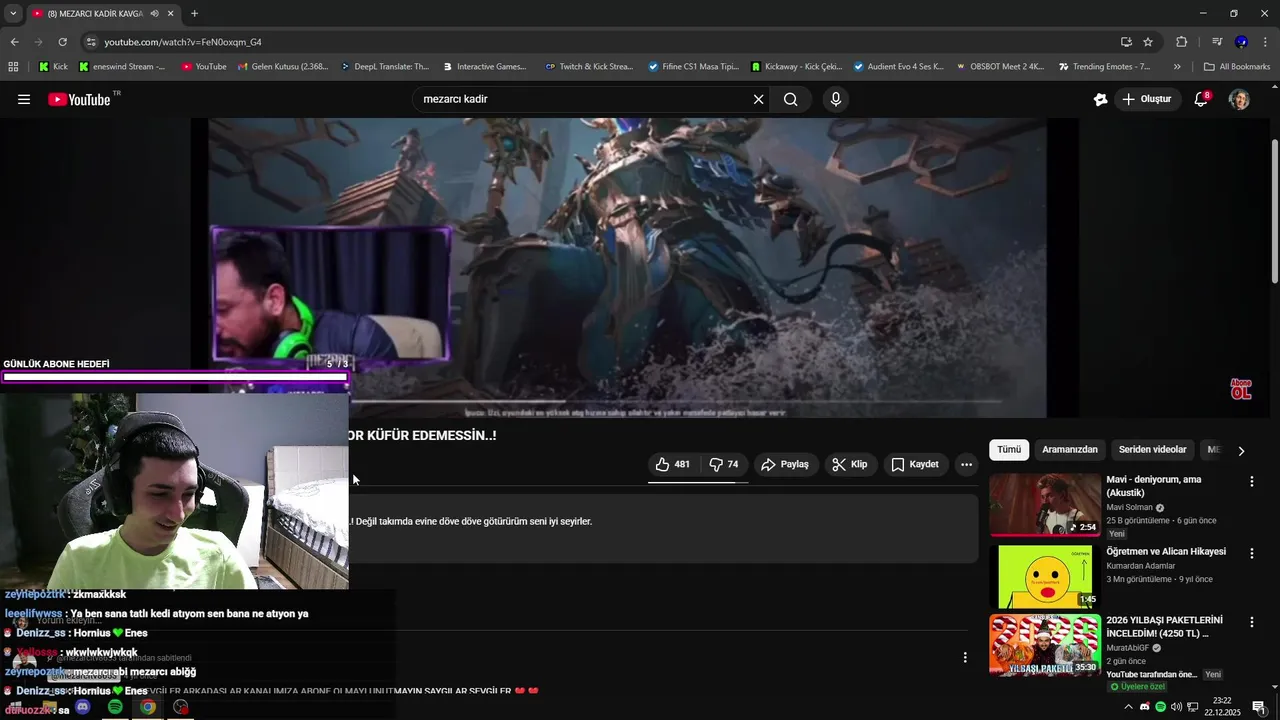Open pinned comment options menu
The height and width of the screenshot is (720, 1280).
coord(965,657)
